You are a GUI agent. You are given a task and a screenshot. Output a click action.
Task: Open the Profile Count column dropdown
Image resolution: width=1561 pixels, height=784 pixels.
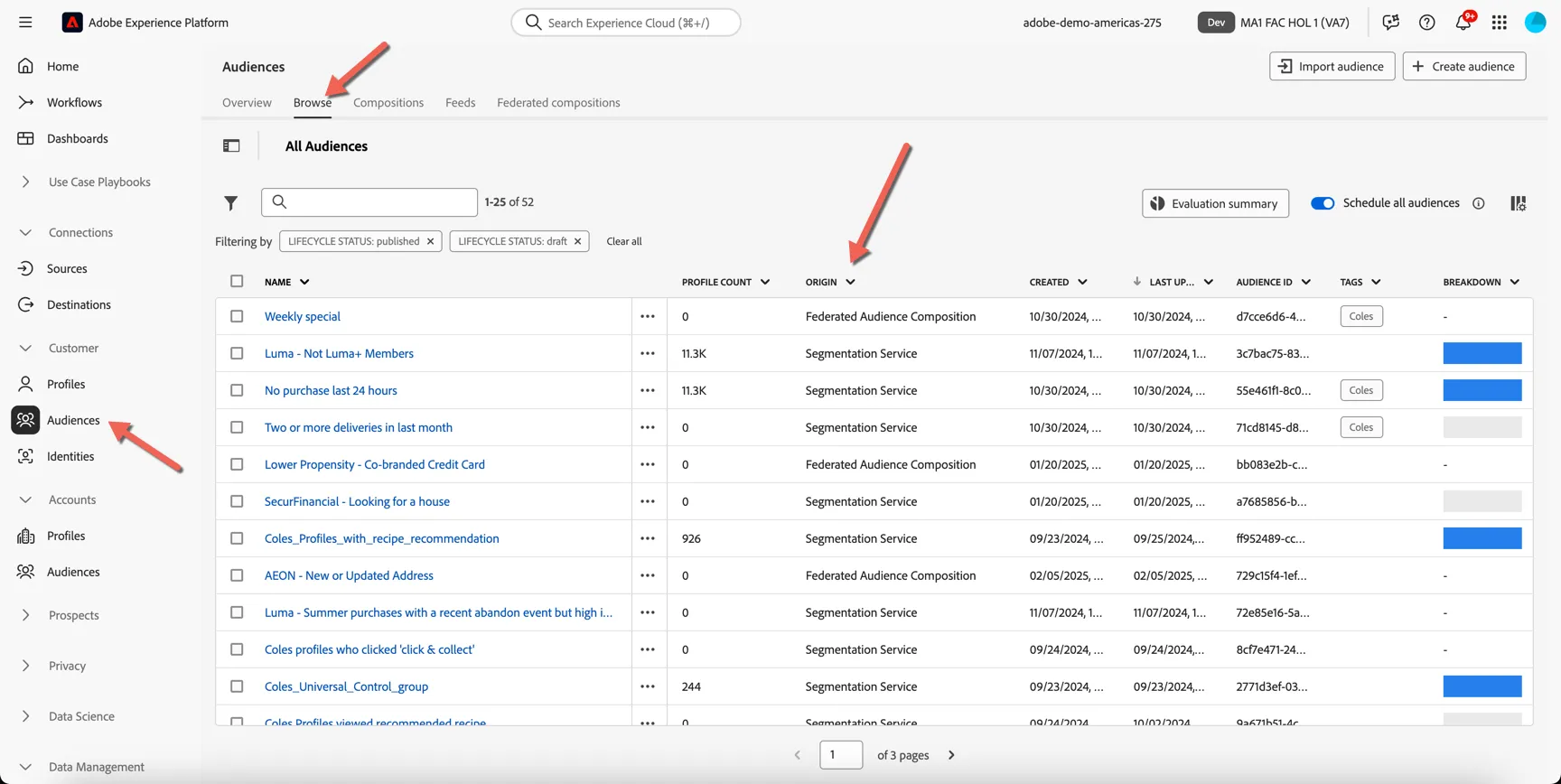765,283
